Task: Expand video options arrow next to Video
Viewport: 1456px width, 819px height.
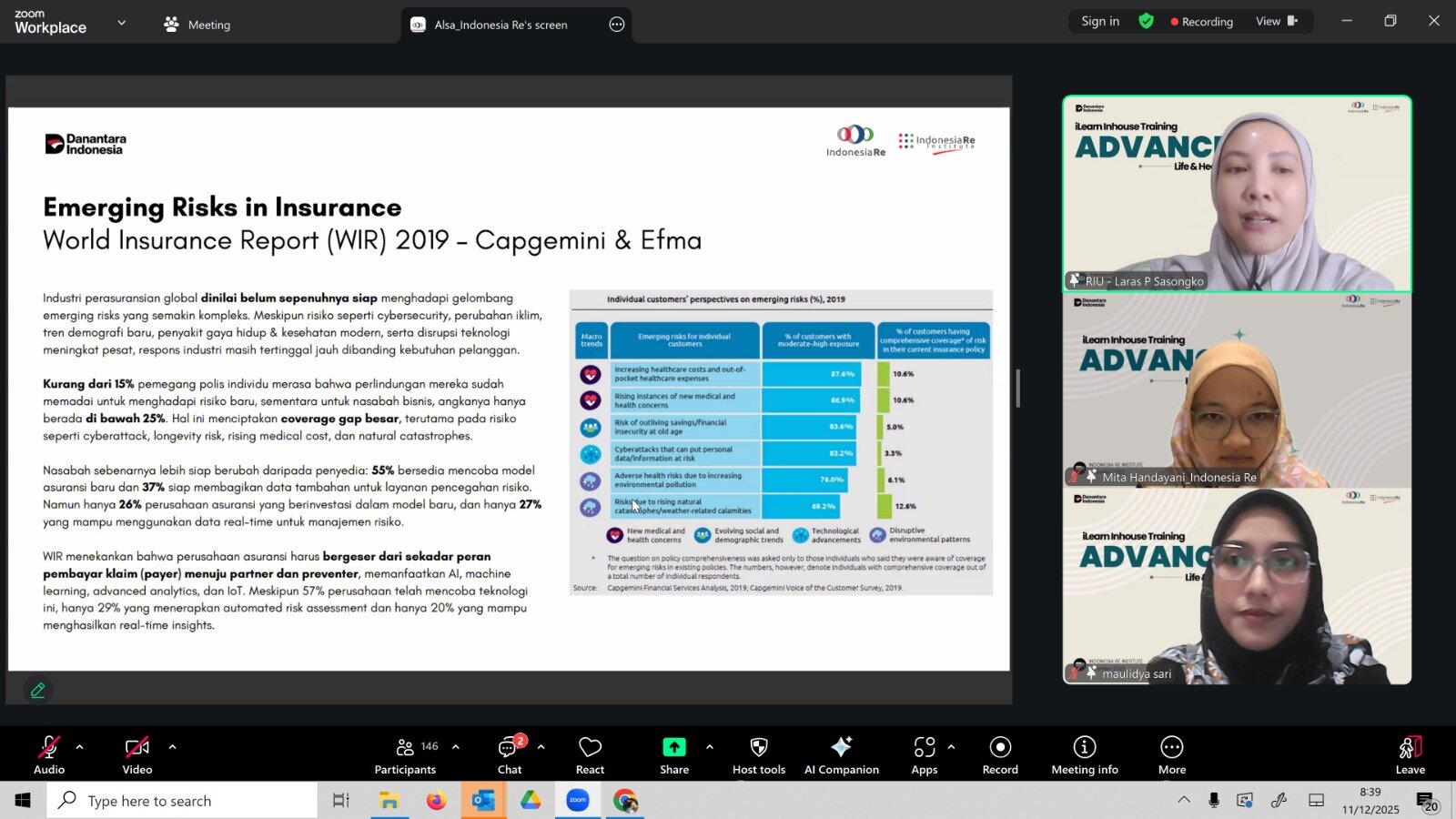Action: tap(172, 747)
